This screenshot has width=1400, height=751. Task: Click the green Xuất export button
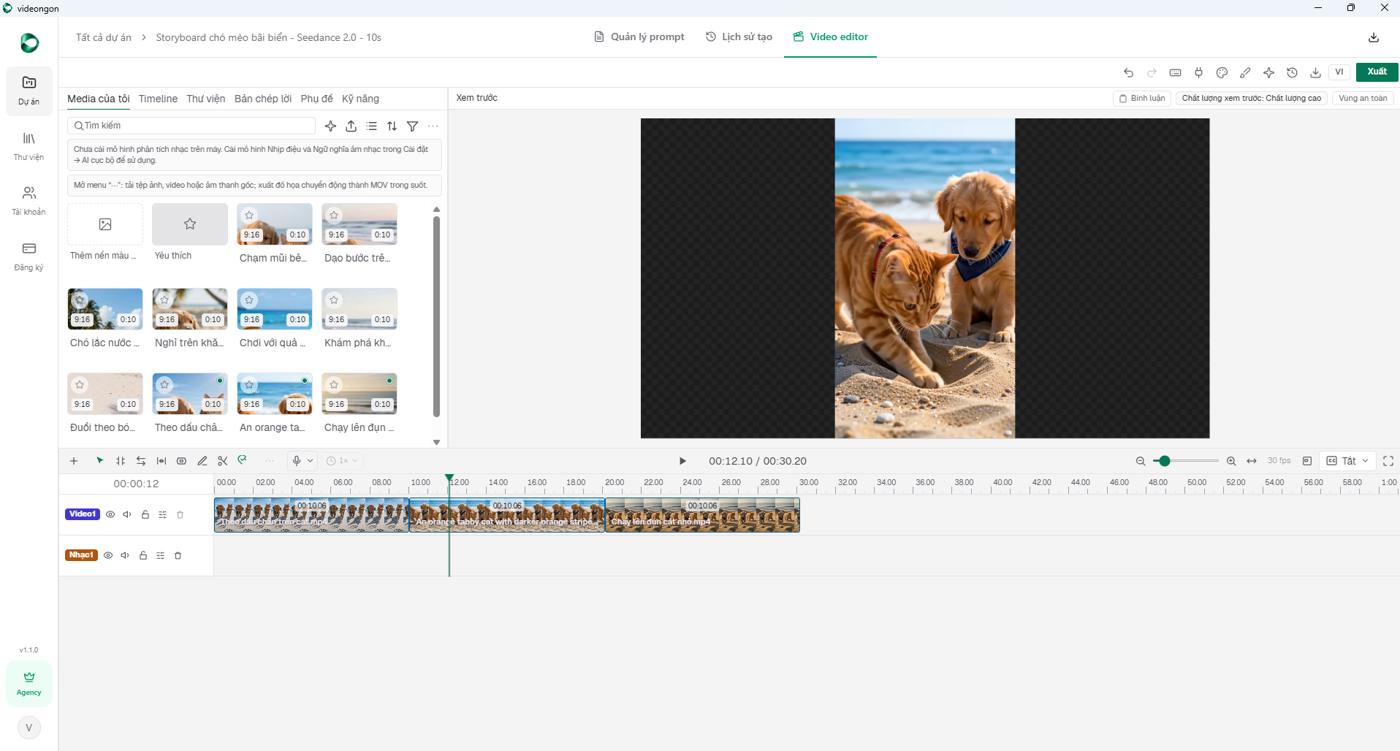coord(1377,72)
